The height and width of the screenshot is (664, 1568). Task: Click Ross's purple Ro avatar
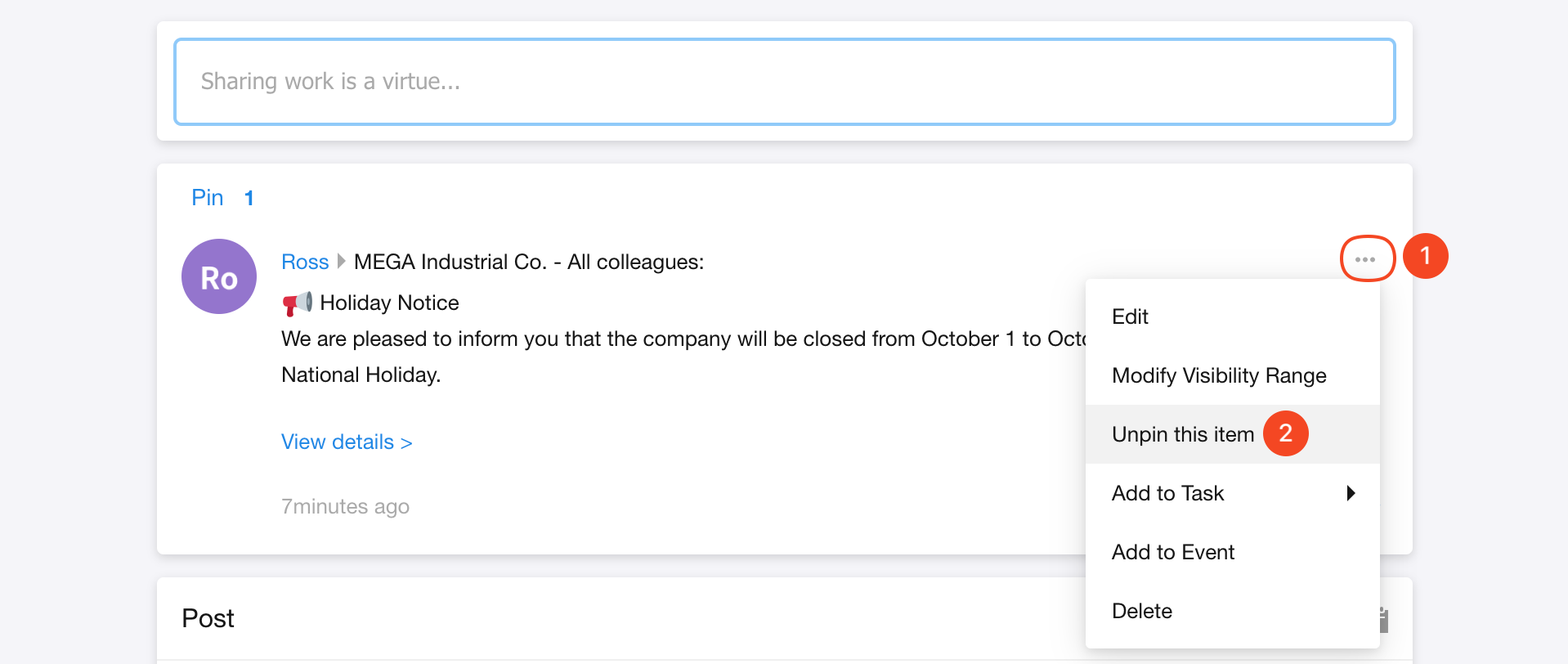pyautogui.click(x=219, y=276)
